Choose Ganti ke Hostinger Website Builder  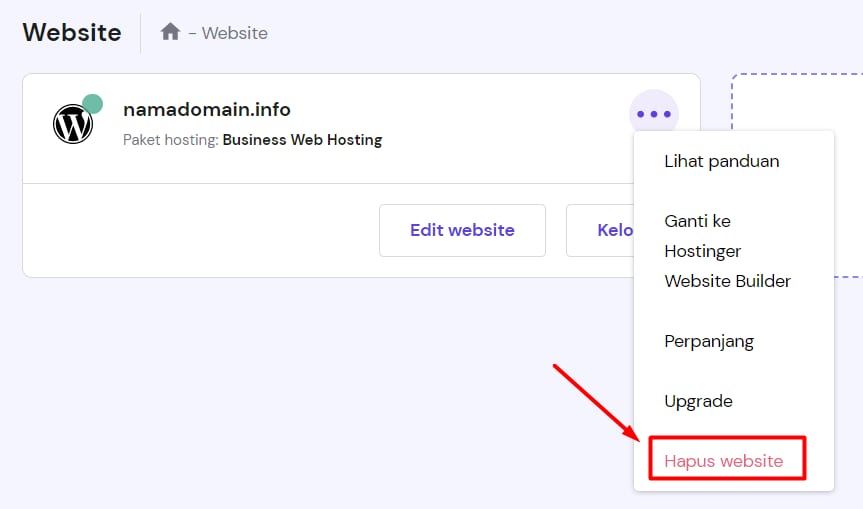coord(727,251)
